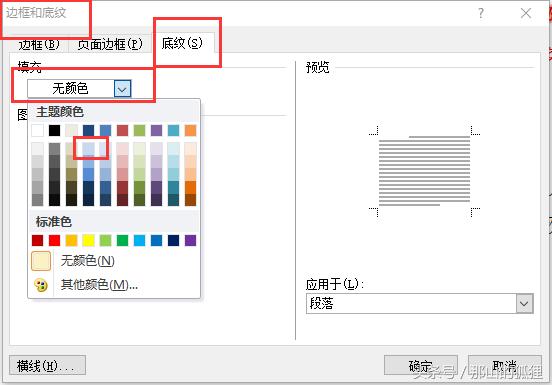This screenshot has height=385, width=552.
Task: Click the 填充 group label
Action: [30, 67]
